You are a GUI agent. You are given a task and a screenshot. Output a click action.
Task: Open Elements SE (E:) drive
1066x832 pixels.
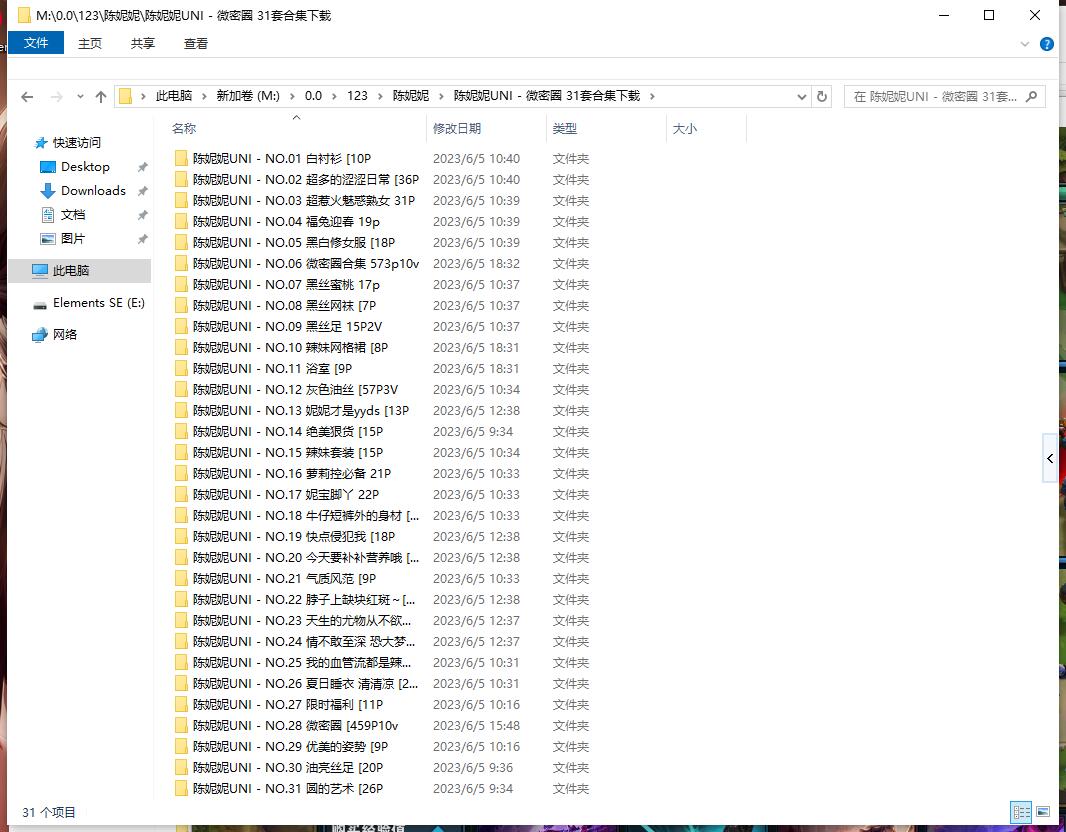(99, 303)
